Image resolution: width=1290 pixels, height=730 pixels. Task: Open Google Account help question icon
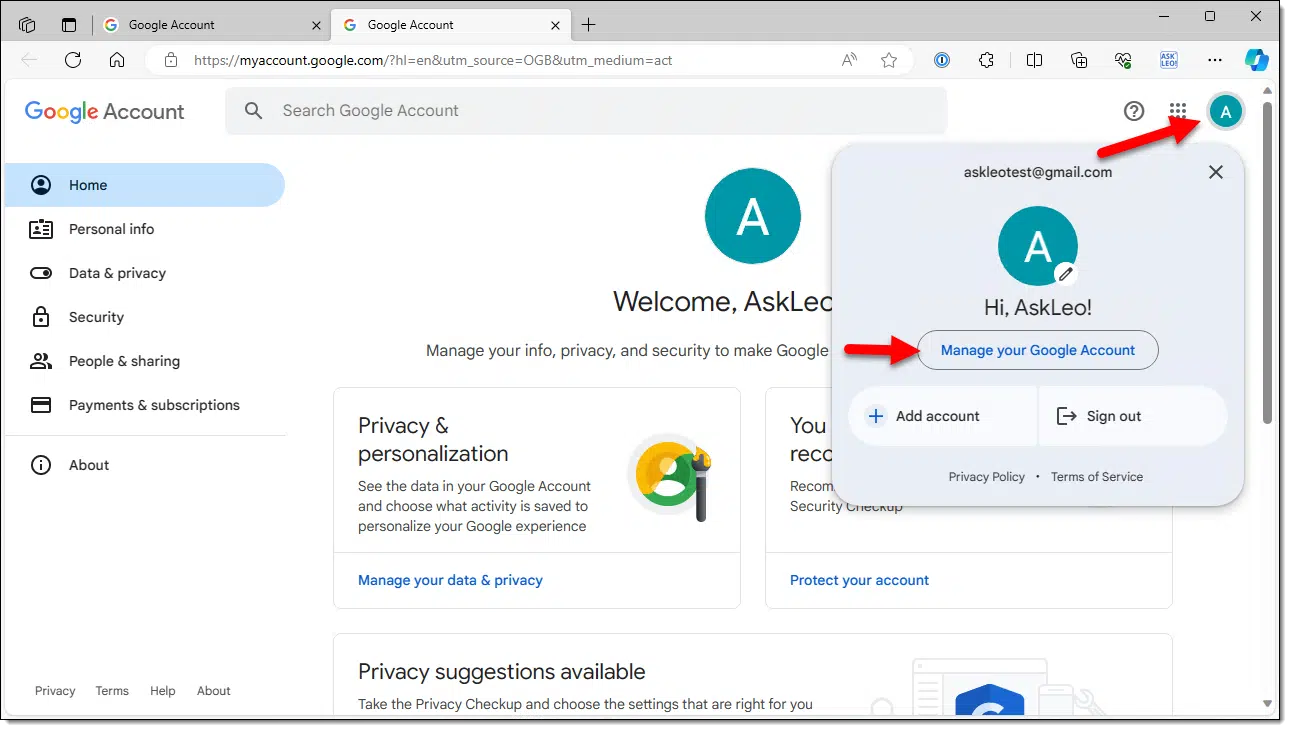(x=1134, y=111)
